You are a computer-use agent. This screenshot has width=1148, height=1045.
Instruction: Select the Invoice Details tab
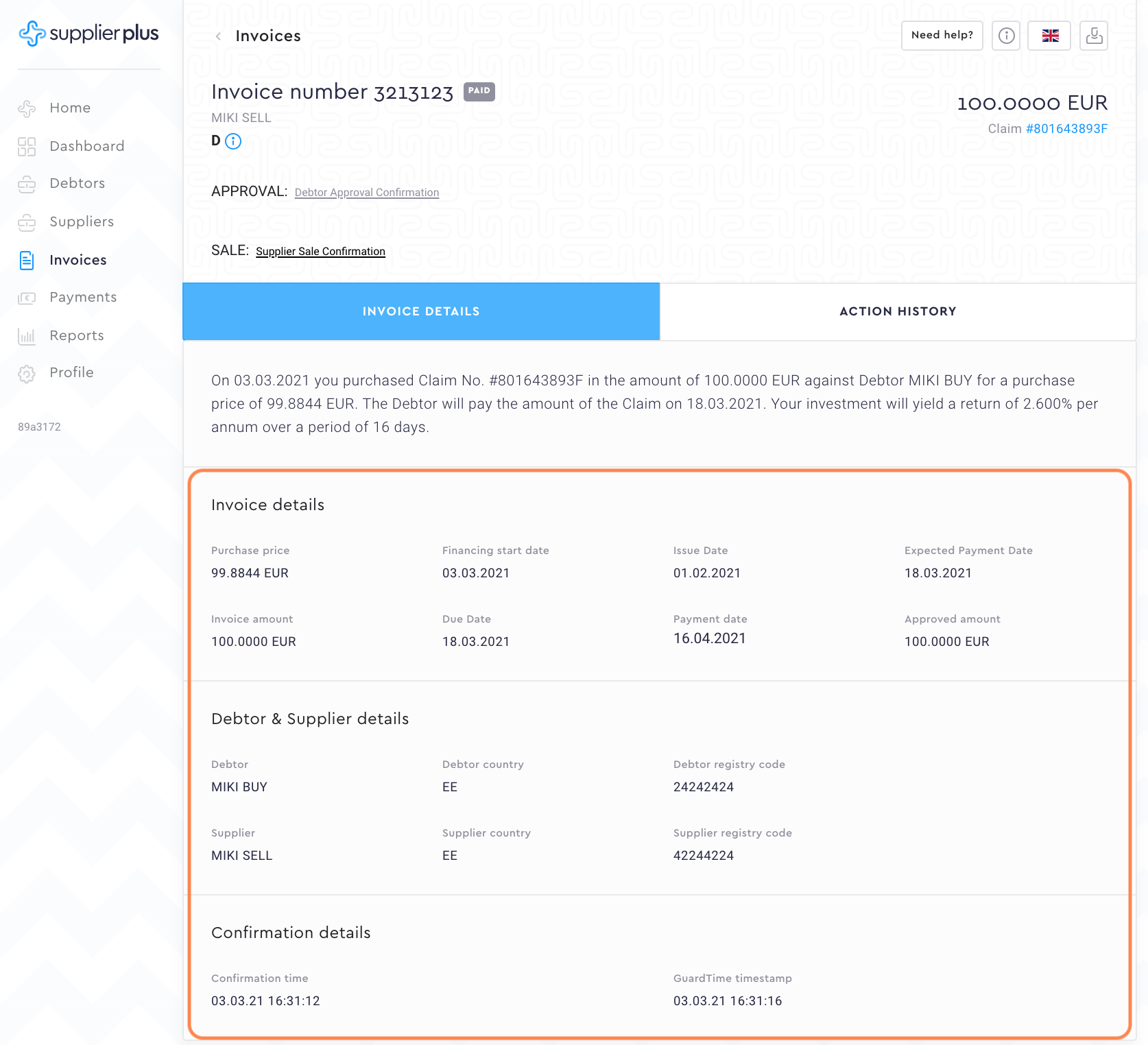(421, 311)
